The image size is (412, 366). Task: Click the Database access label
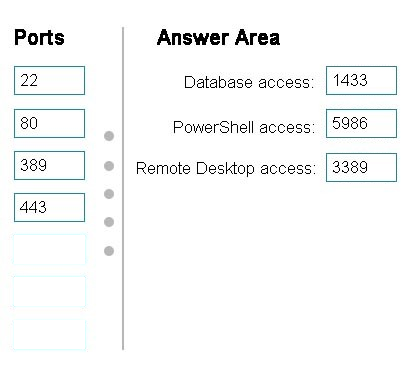[x=249, y=82]
